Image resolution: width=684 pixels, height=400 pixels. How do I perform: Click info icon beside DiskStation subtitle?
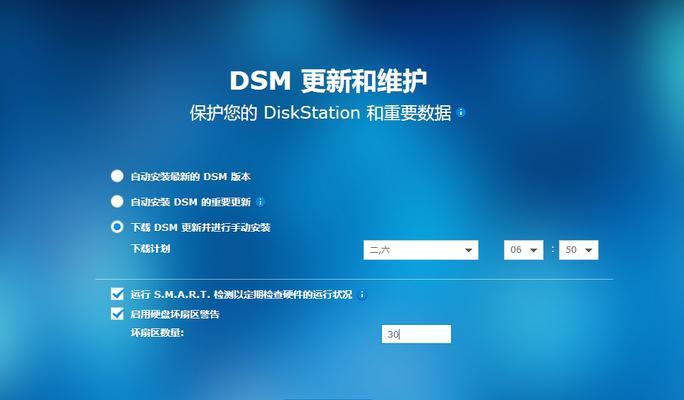(x=461, y=113)
